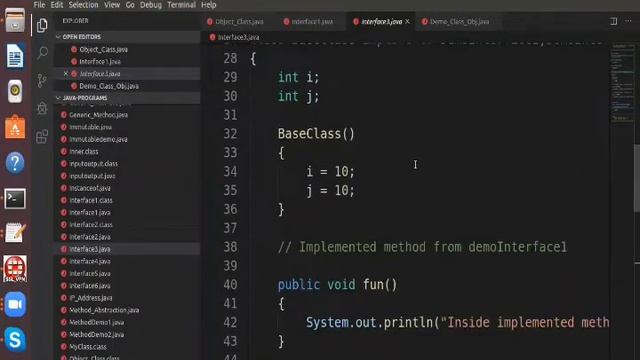Collapse the Open Editors section
This screenshot has width=640, height=360.
pos(128,37)
